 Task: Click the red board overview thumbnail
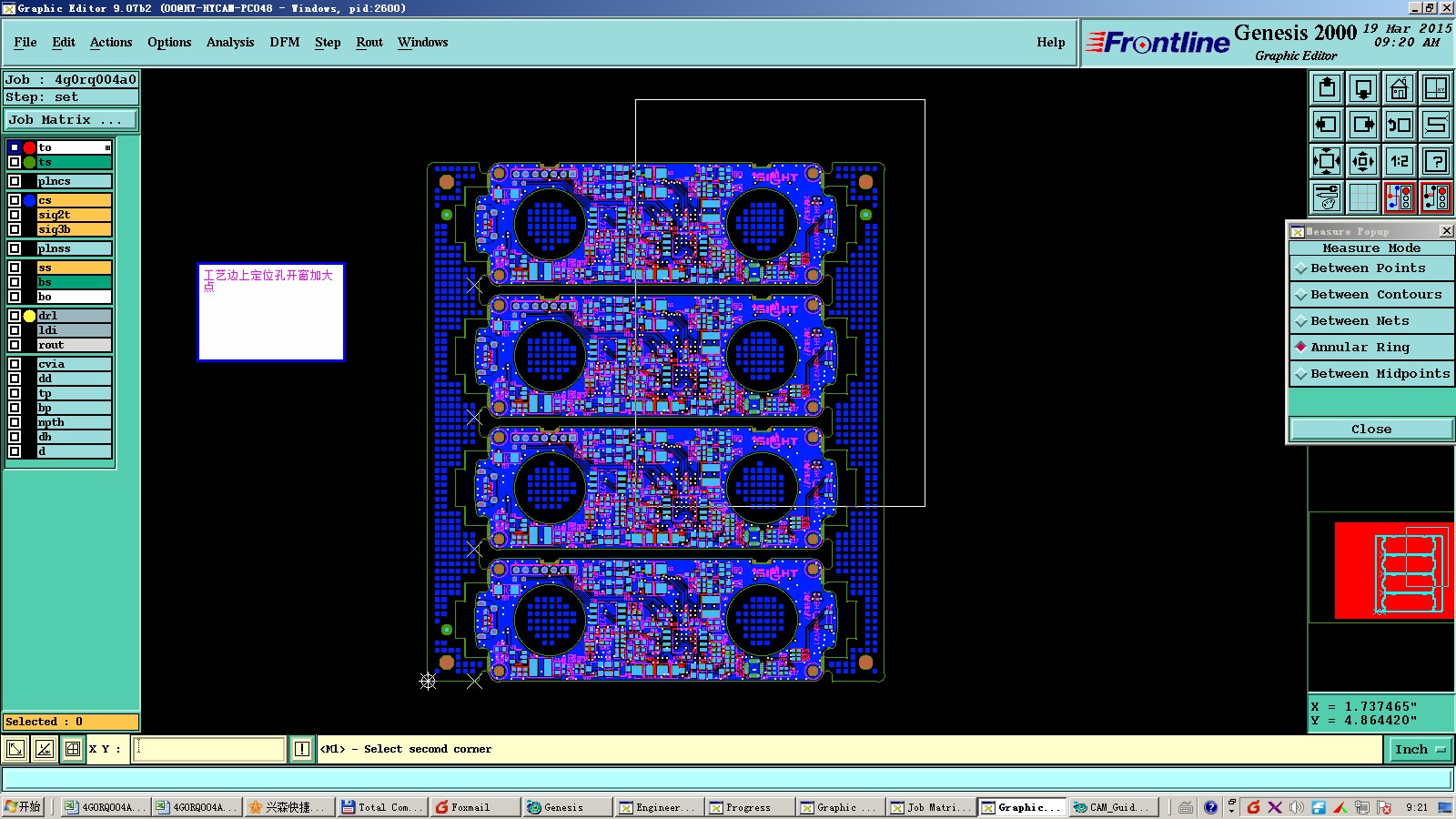(1393, 571)
